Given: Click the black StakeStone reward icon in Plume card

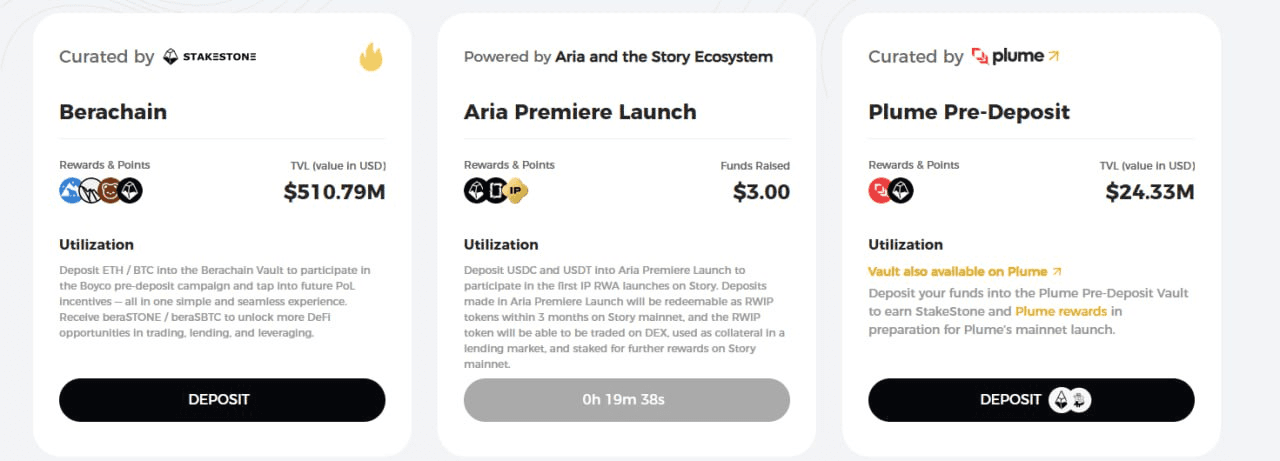Looking at the screenshot, I should tap(901, 190).
